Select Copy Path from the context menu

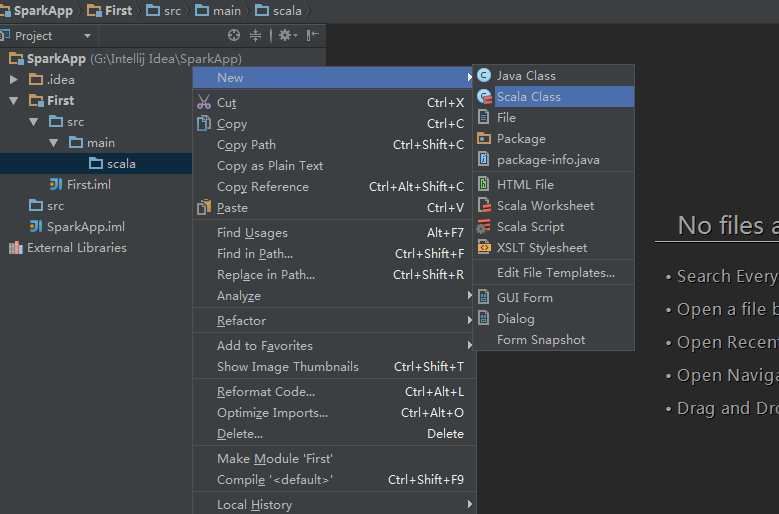tap(334, 145)
